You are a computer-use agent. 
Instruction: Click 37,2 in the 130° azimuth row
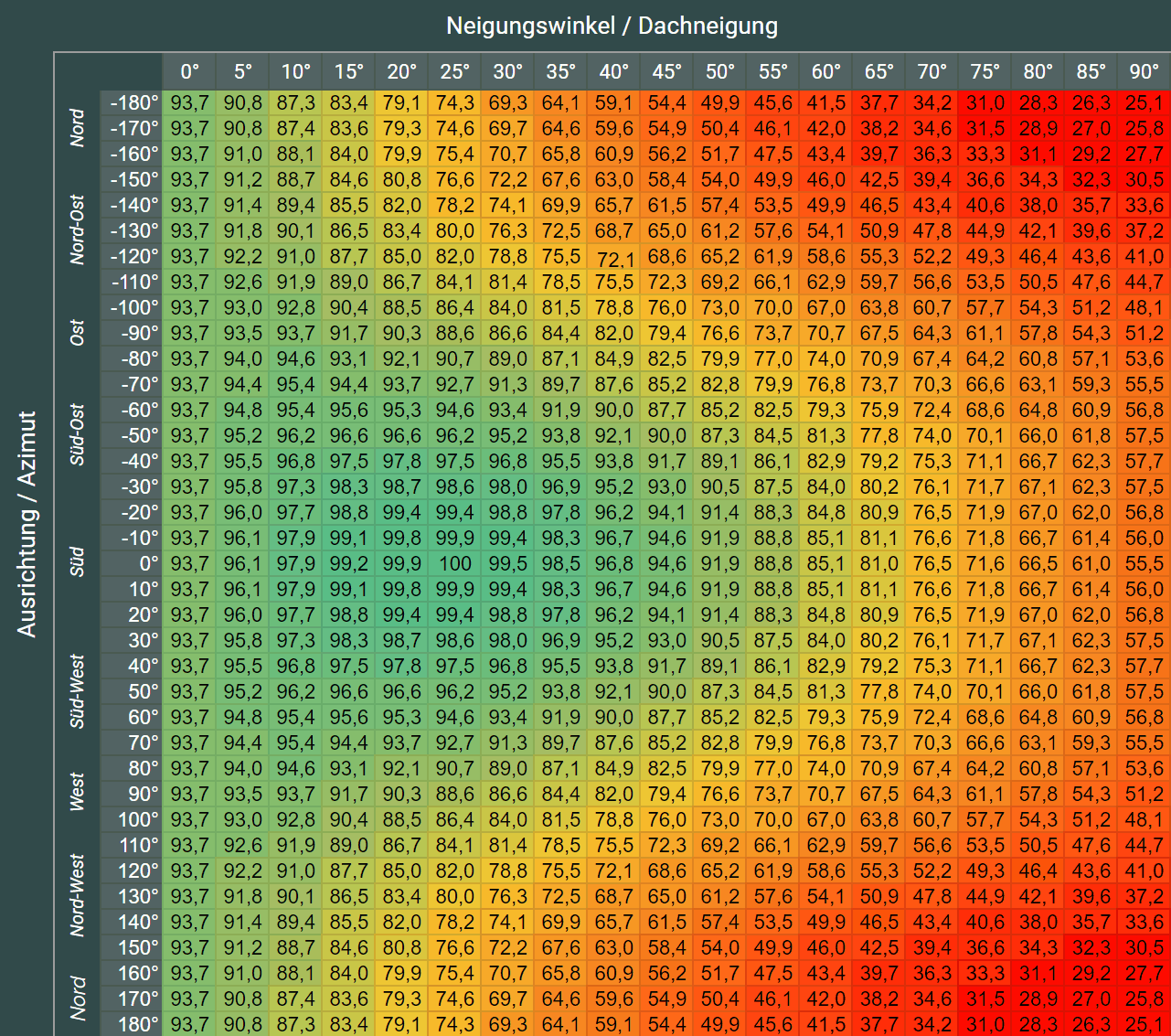click(x=1144, y=897)
